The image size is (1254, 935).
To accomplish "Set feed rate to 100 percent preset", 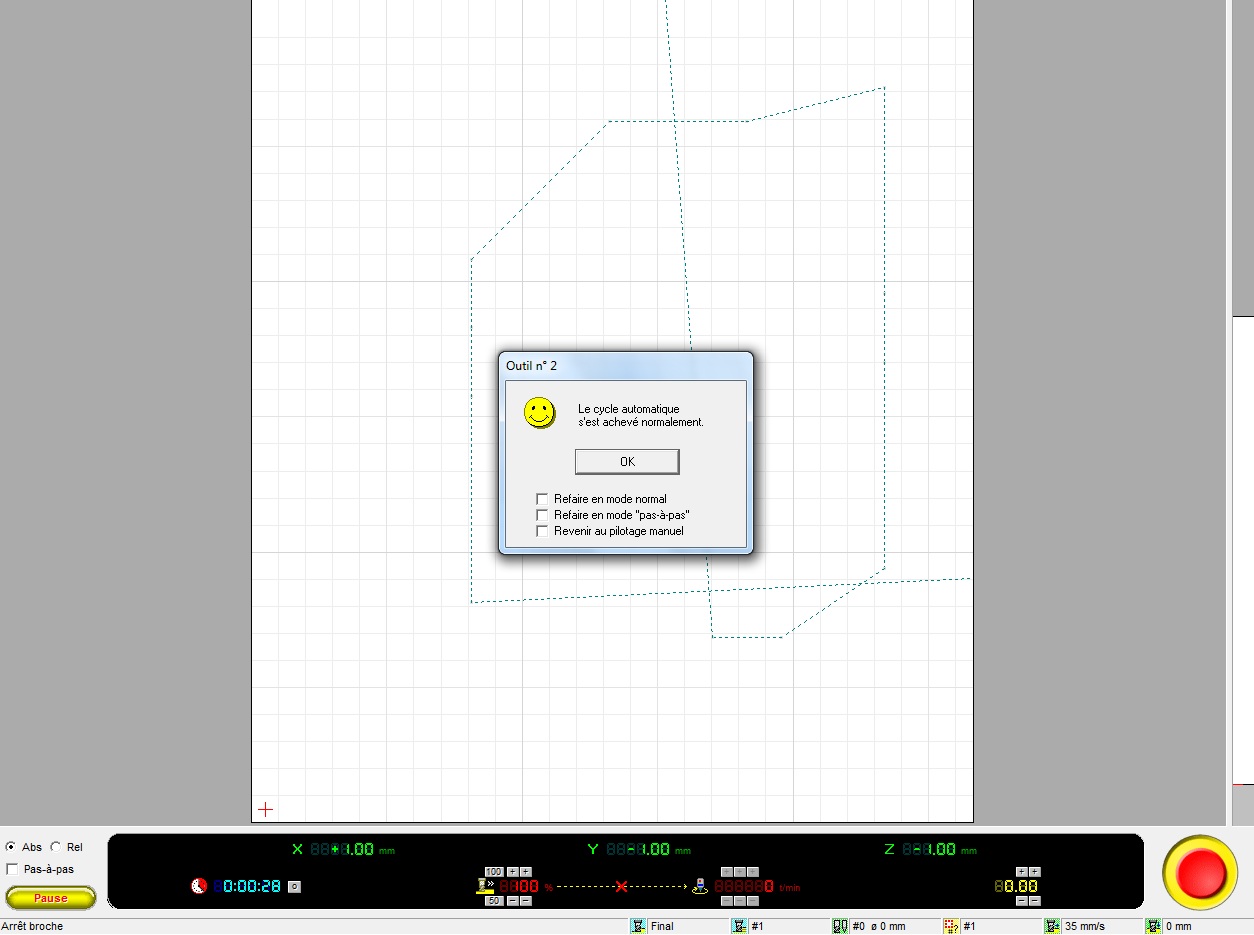I will point(493,872).
